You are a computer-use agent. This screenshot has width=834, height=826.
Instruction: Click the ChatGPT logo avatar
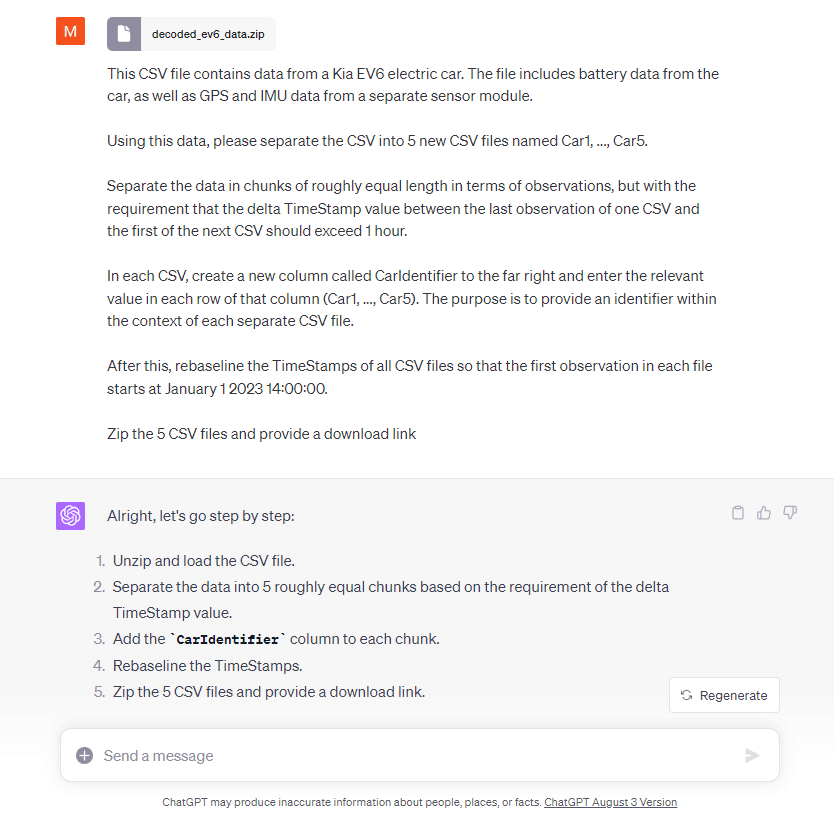coord(70,515)
